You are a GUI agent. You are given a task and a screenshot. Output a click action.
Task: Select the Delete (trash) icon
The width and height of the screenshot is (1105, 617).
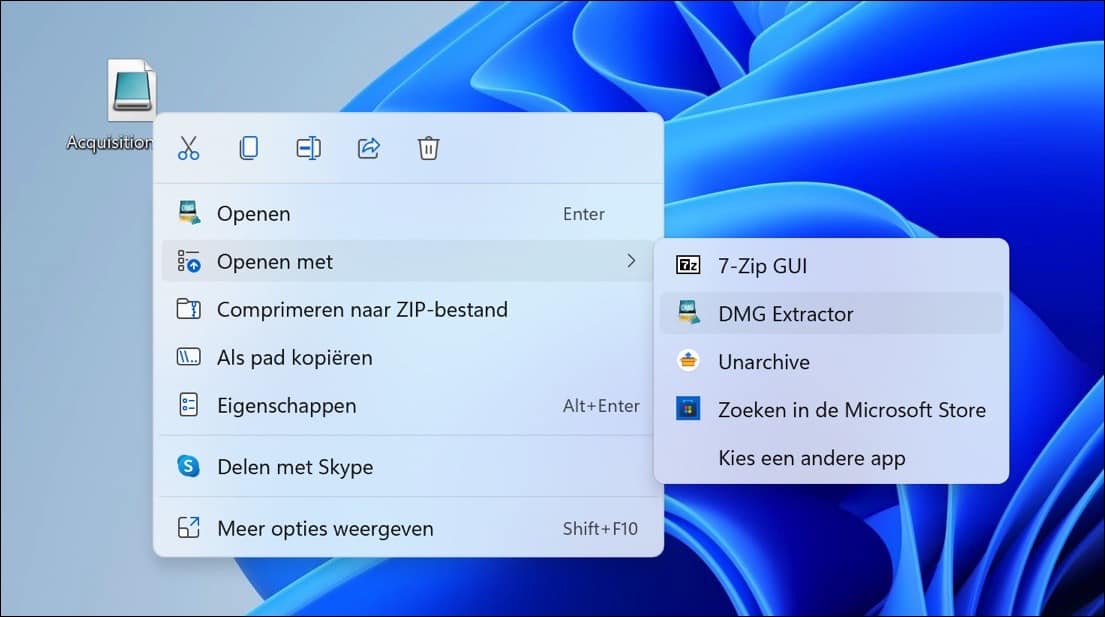tap(428, 148)
